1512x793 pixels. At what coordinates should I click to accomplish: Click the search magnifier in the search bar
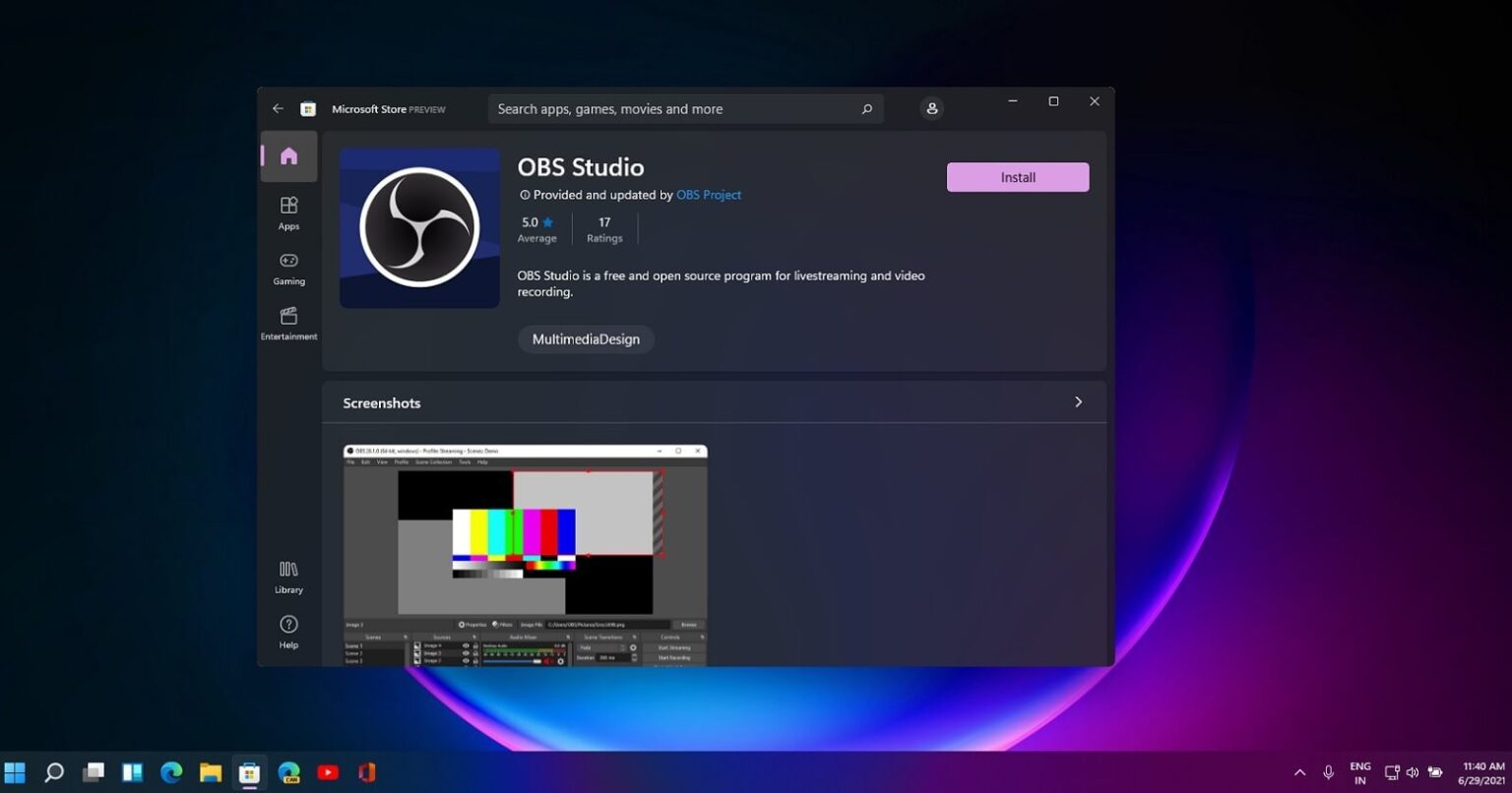click(866, 108)
